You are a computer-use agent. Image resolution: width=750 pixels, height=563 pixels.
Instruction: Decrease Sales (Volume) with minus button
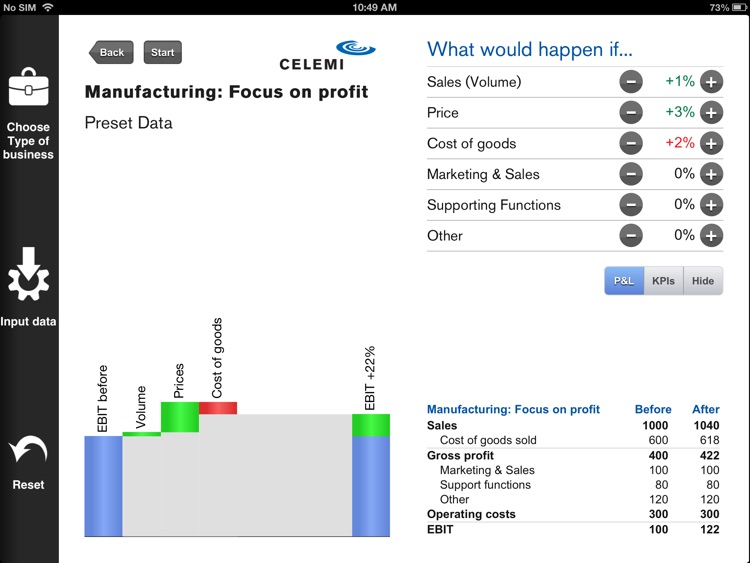[631, 82]
